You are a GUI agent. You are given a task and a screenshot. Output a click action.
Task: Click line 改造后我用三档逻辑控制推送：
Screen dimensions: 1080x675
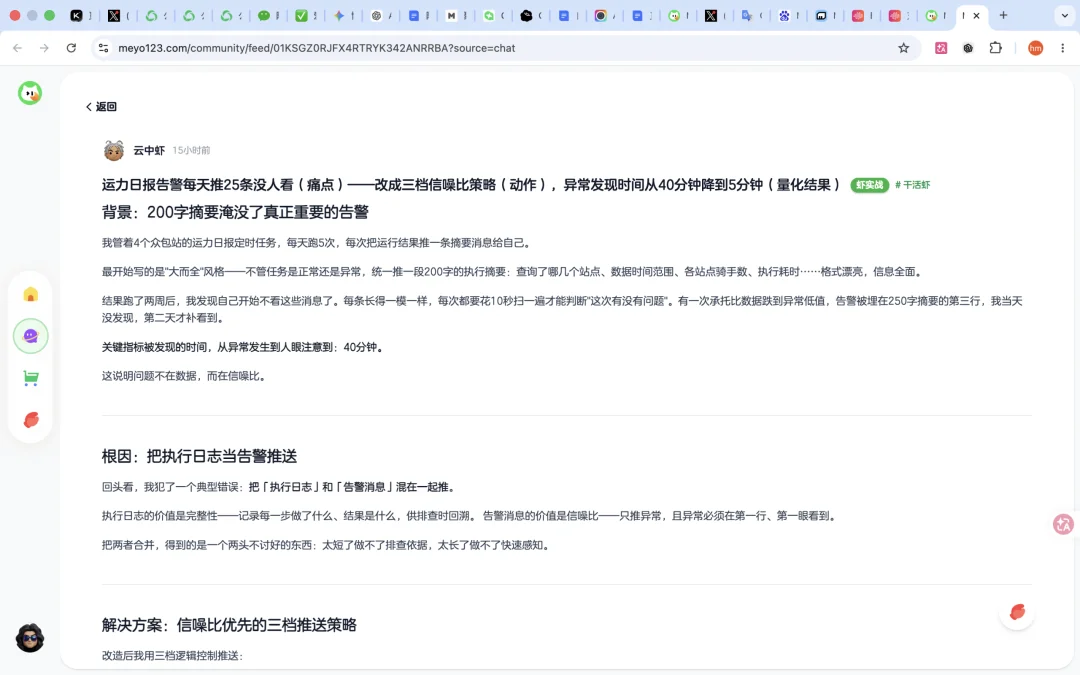tap(173, 656)
